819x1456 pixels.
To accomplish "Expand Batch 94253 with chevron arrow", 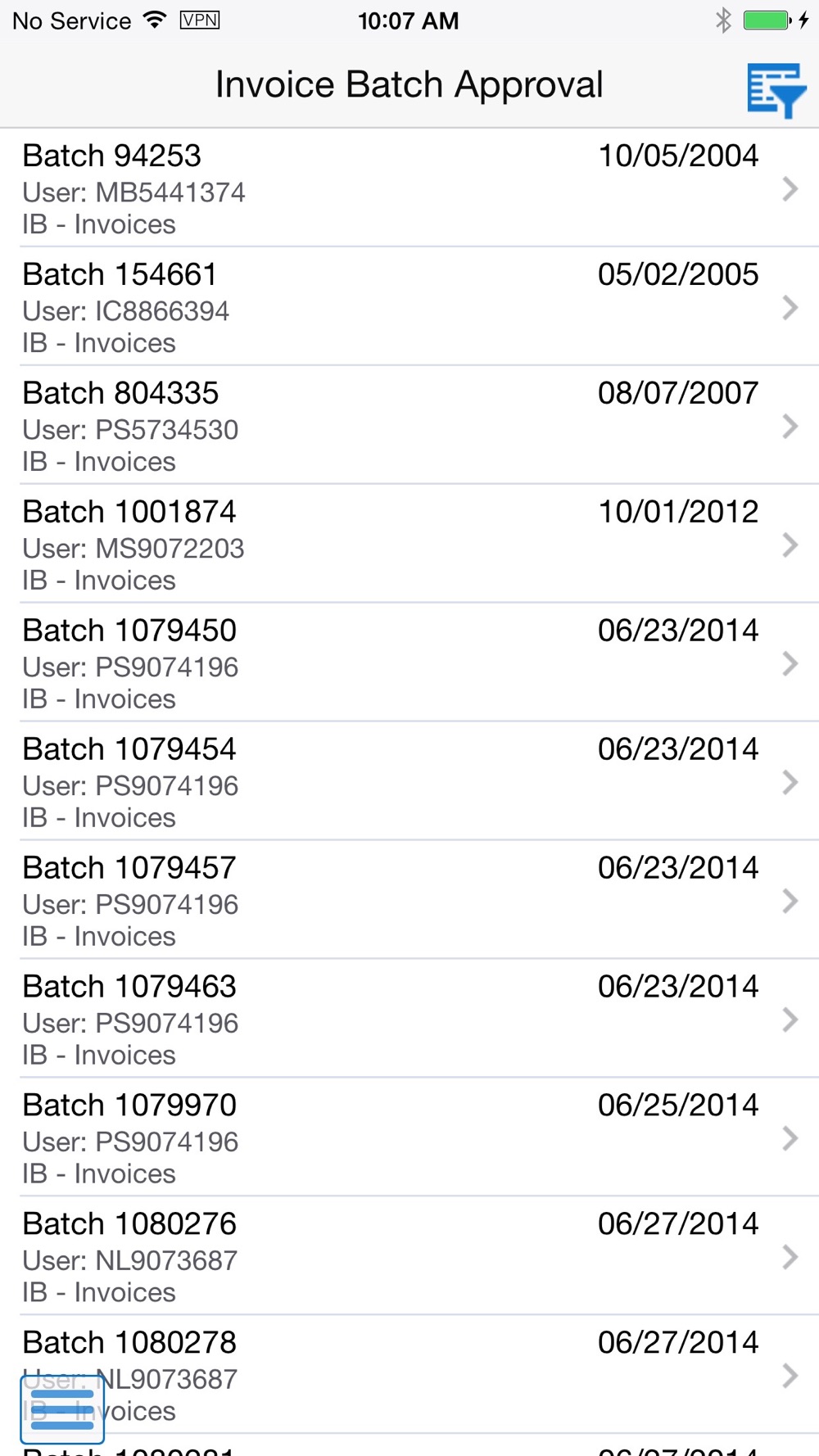I will click(790, 189).
